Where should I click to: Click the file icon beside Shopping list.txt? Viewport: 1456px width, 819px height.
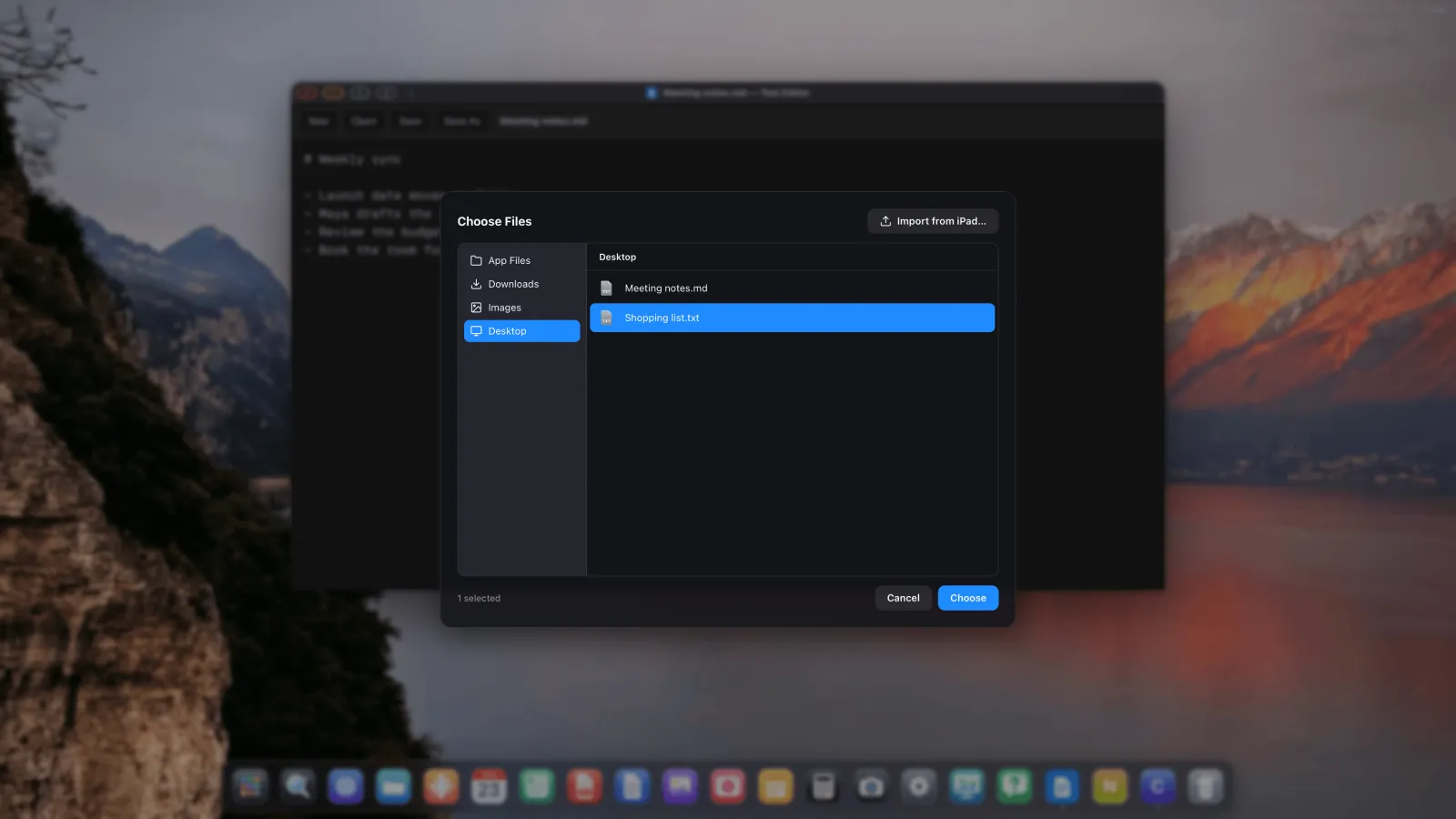(606, 318)
